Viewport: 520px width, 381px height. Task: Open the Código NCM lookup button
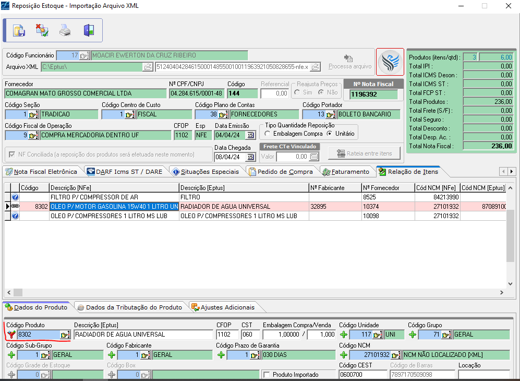pos(396,355)
